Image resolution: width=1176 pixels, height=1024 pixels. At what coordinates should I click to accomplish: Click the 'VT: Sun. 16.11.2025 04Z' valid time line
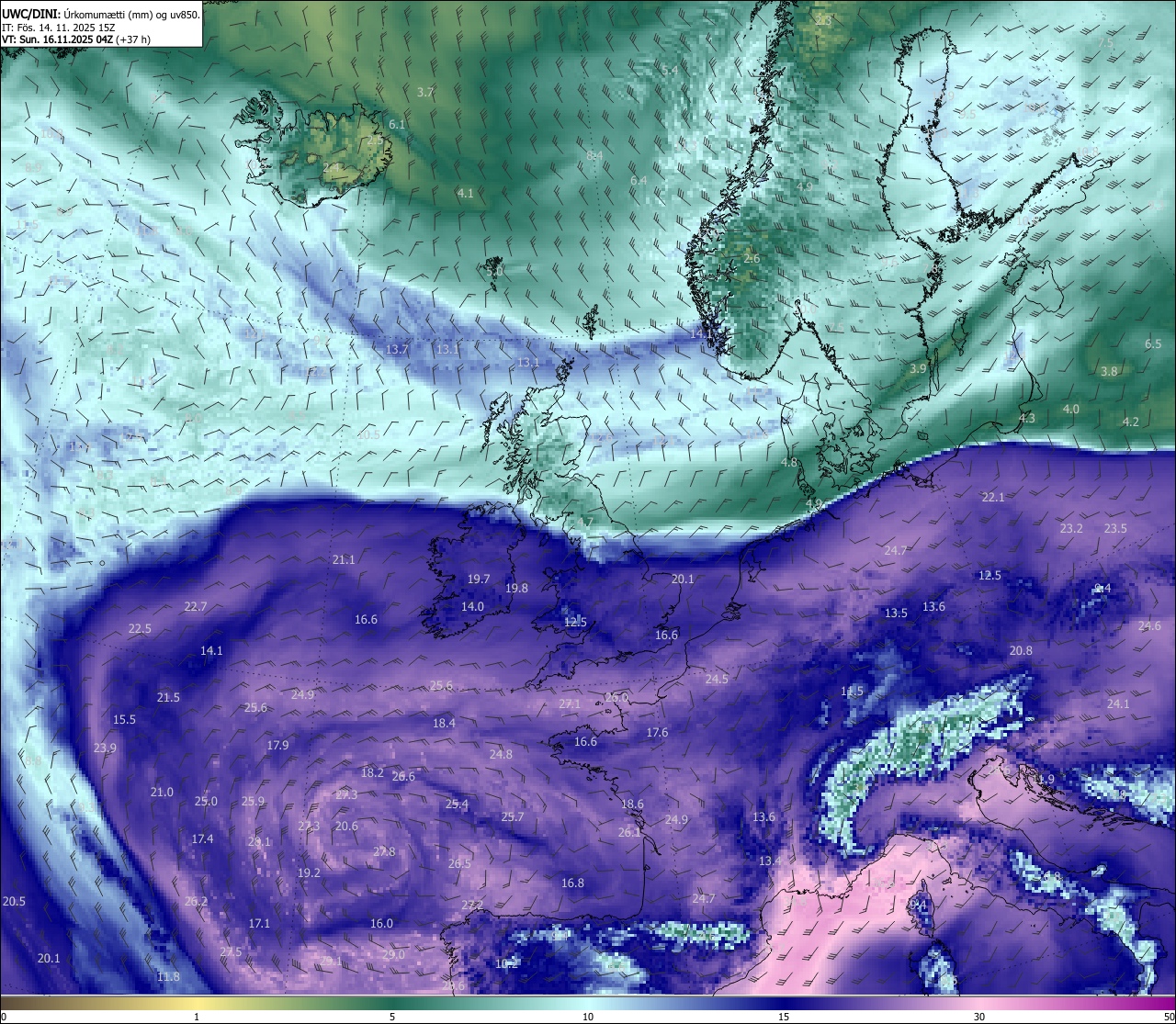point(58,39)
